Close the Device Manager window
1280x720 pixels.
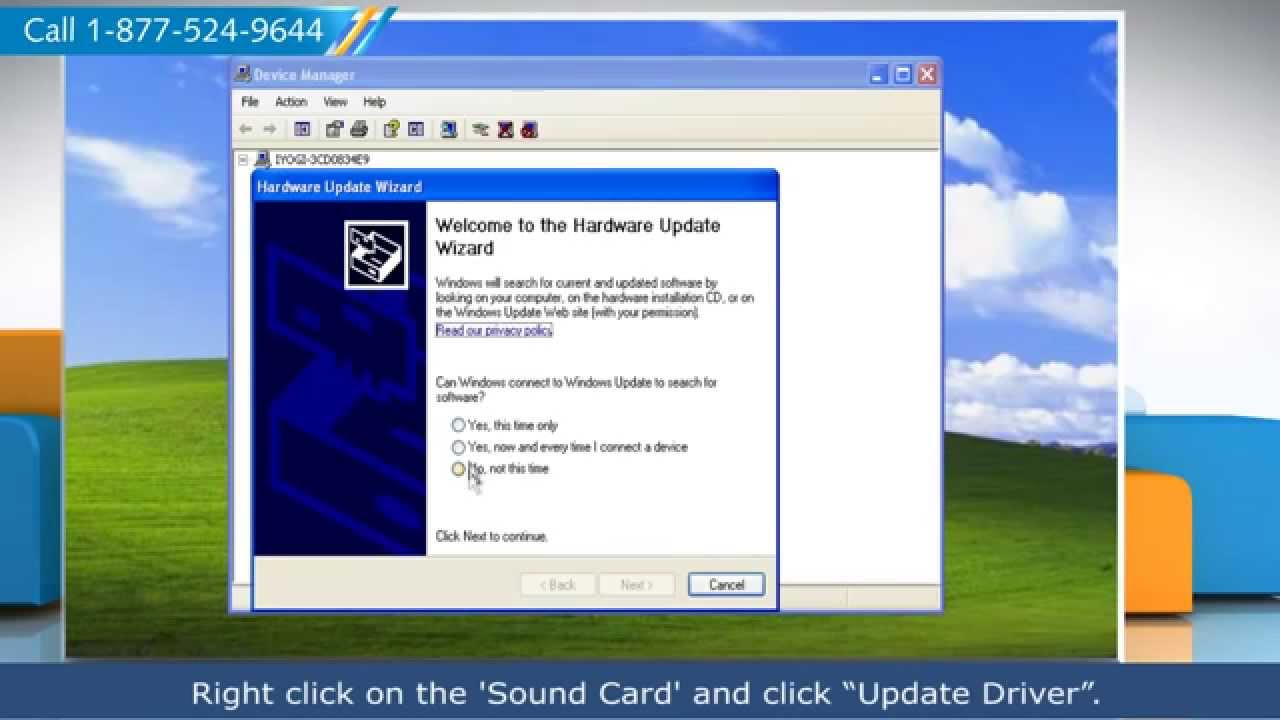(927, 75)
